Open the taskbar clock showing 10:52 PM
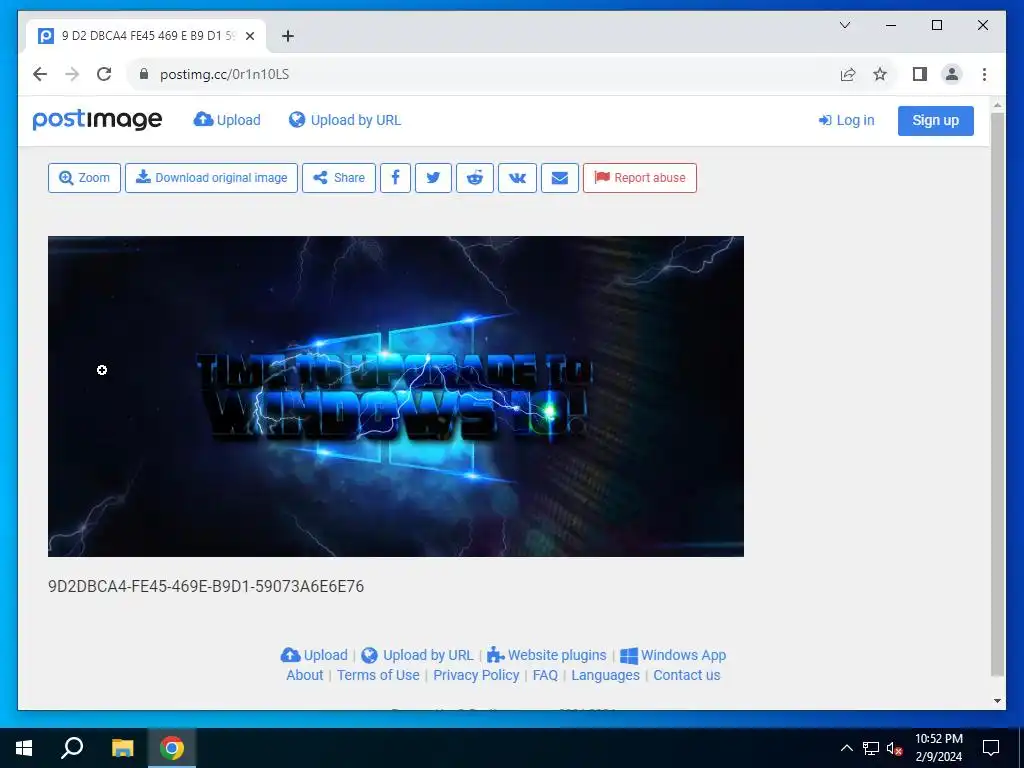 tap(938, 748)
